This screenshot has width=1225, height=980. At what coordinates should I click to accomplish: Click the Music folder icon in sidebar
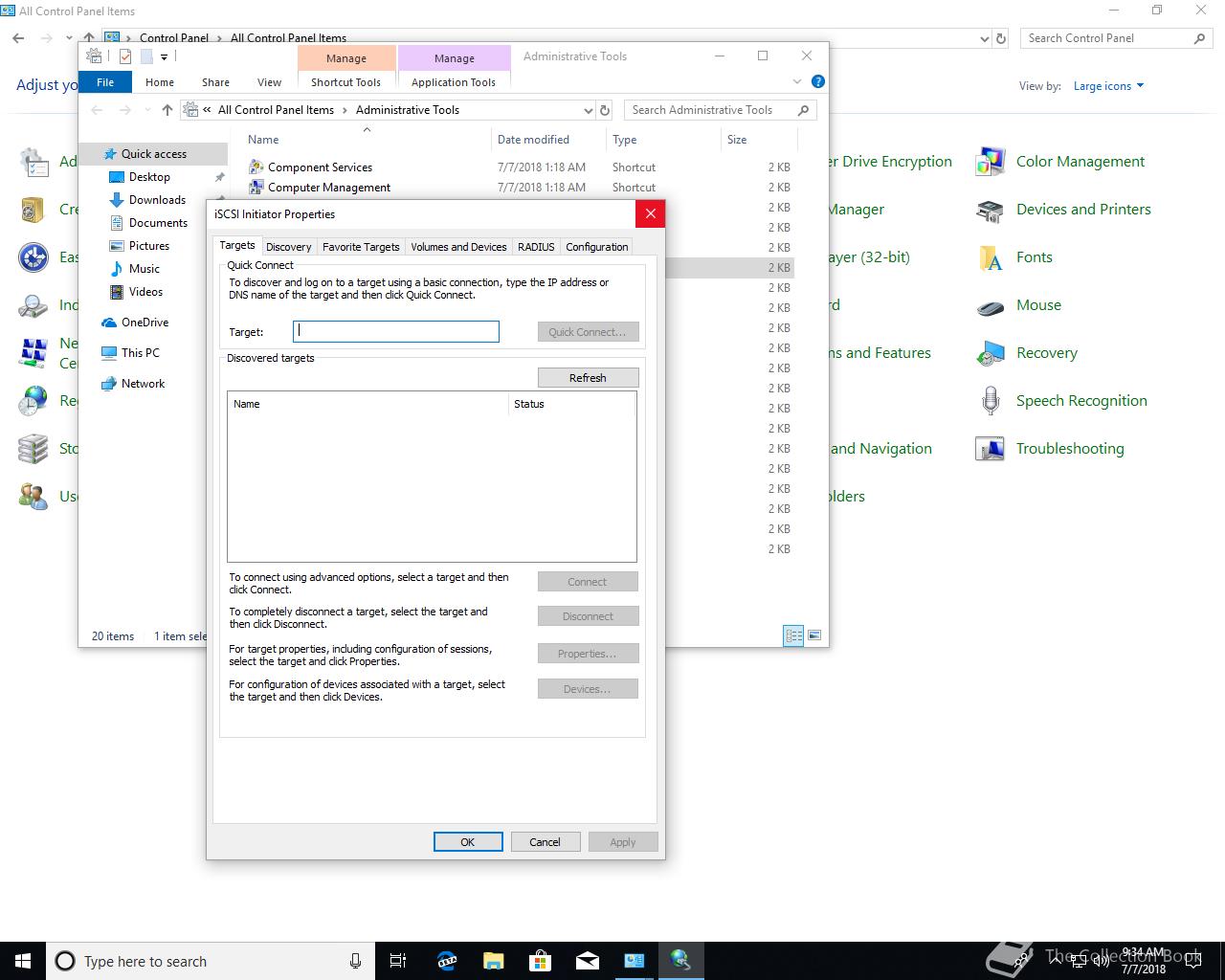[117, 269]
